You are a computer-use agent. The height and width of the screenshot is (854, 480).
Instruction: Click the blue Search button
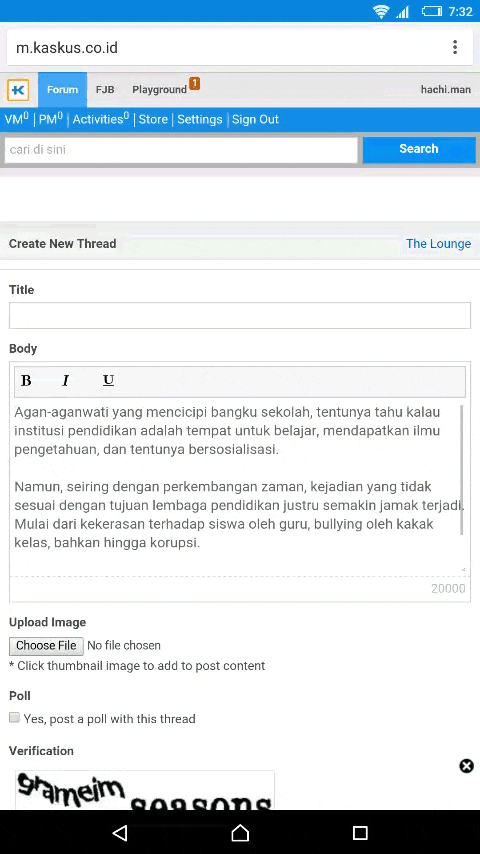click(x=418, y=149)
